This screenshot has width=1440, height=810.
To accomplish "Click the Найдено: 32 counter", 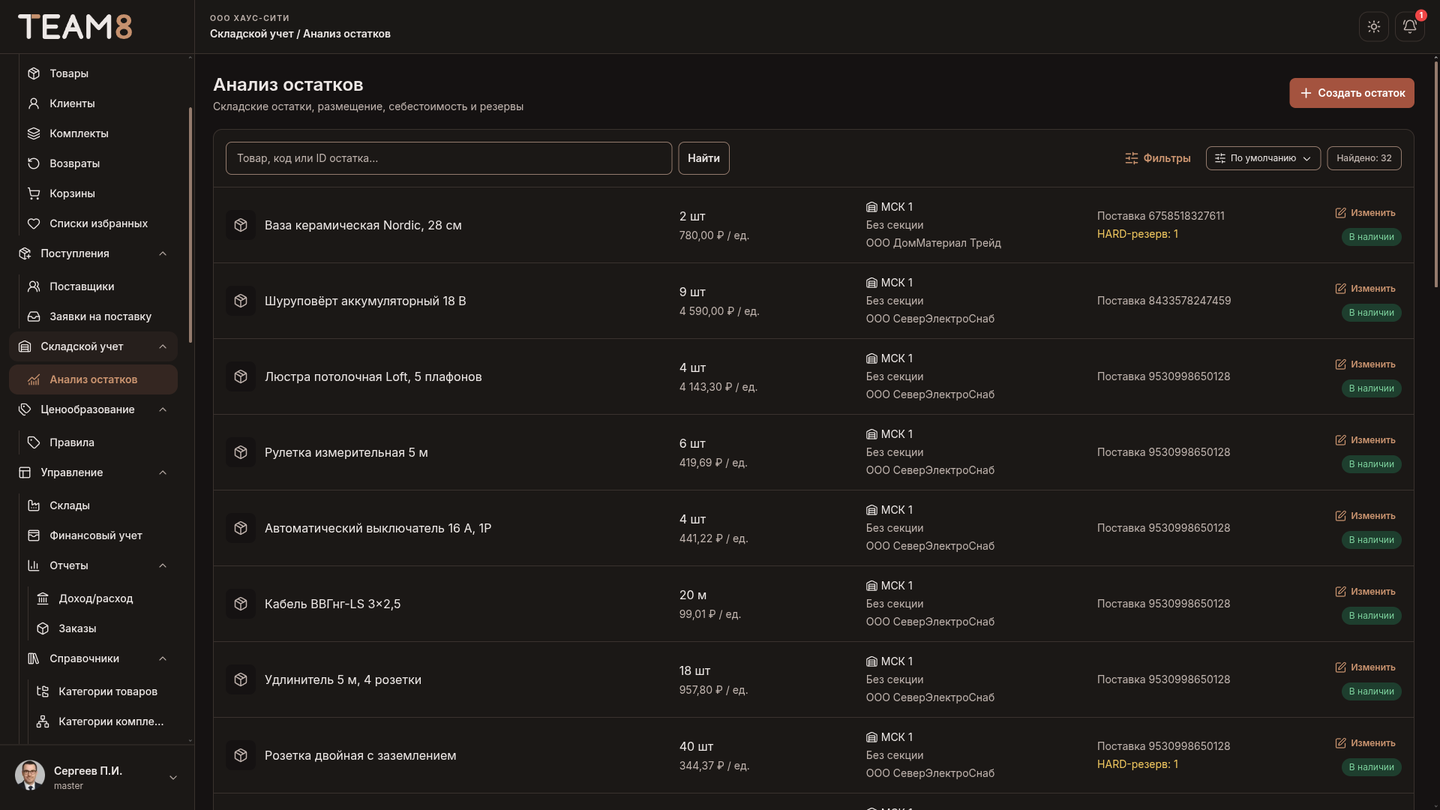I will click(1364, 158).
